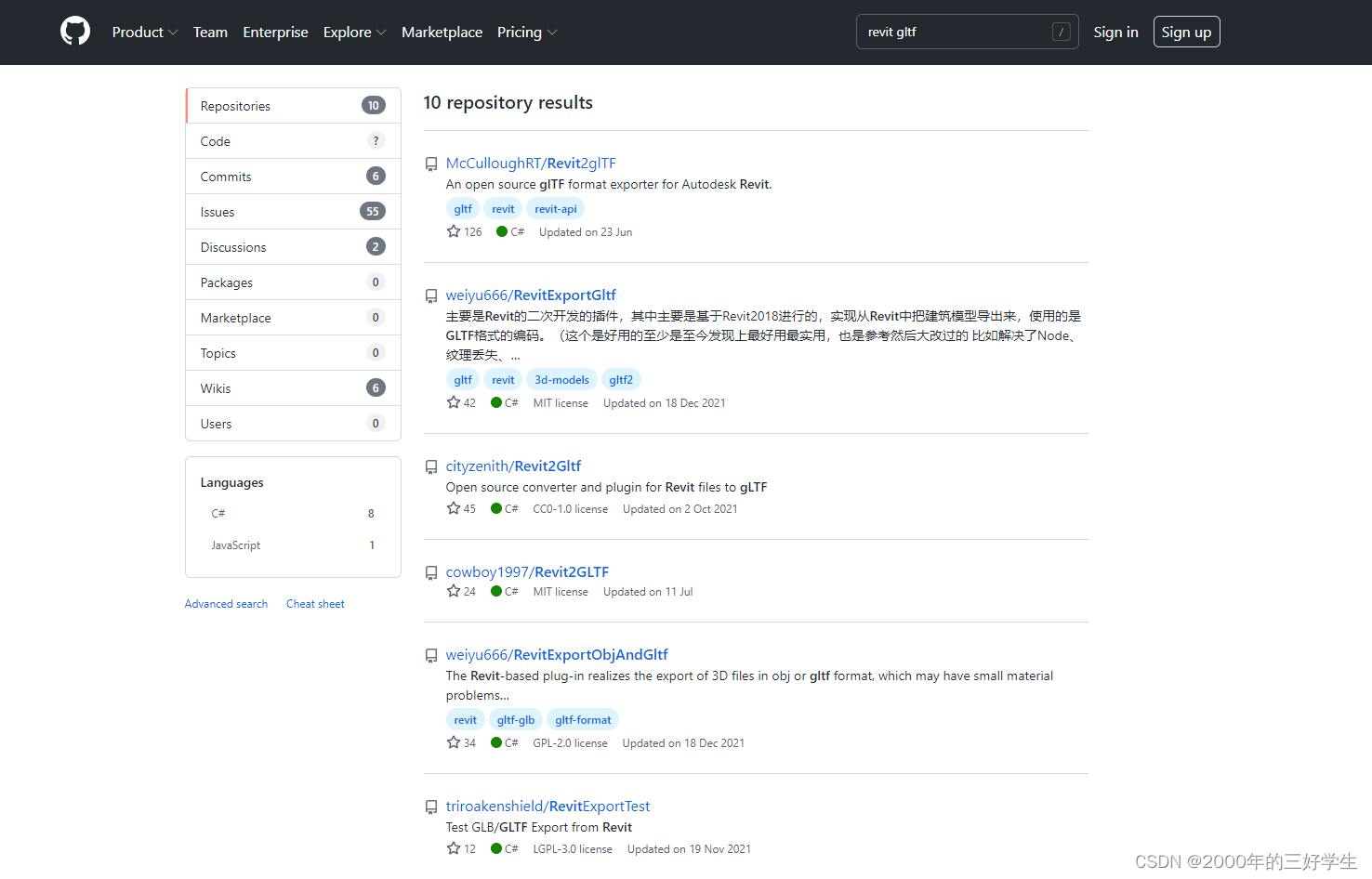Click revit tag under weiyu666/RevitExportObjAndGltf
The image size is (1372, 879).
(465, 720)
